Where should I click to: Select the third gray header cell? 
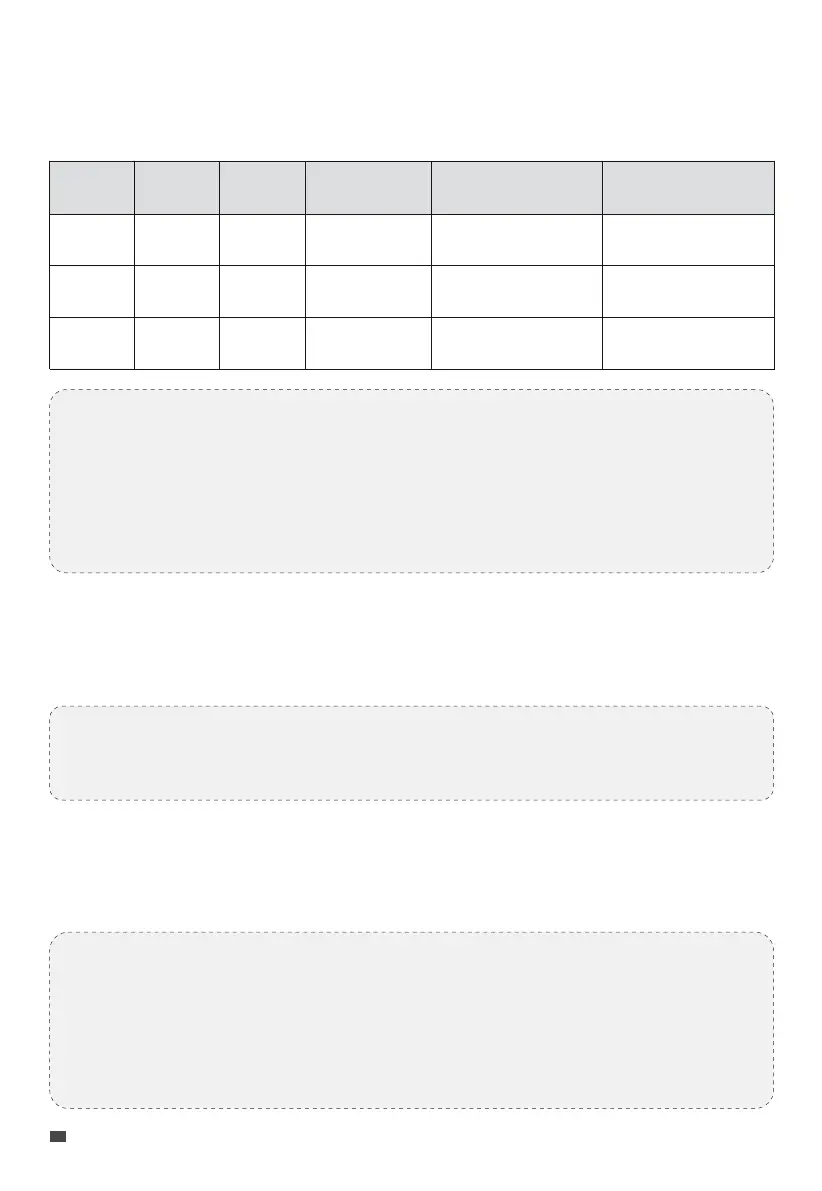click(263, 187)
